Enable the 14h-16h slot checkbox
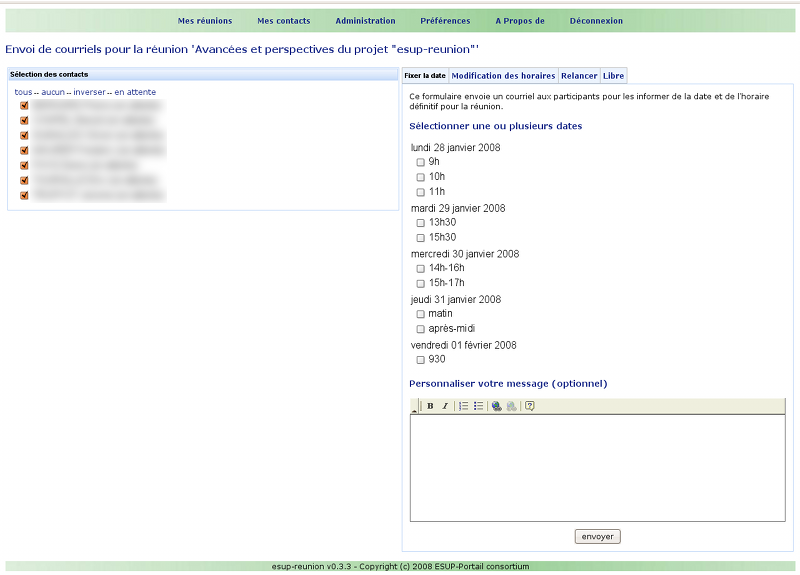This screenshot has width=800, height=575. [421, 268]
